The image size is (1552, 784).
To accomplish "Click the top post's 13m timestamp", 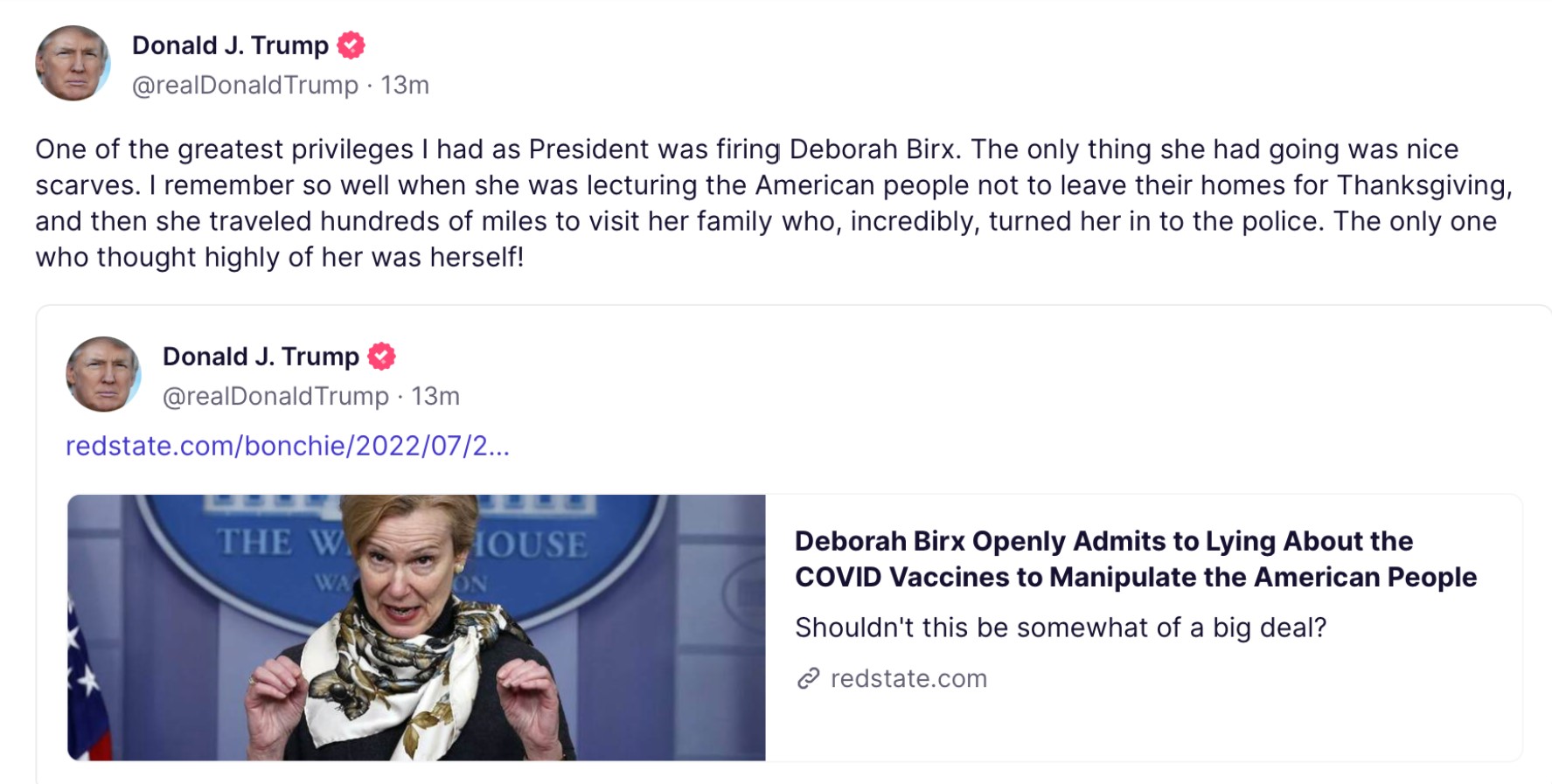I will pos(405,85).
